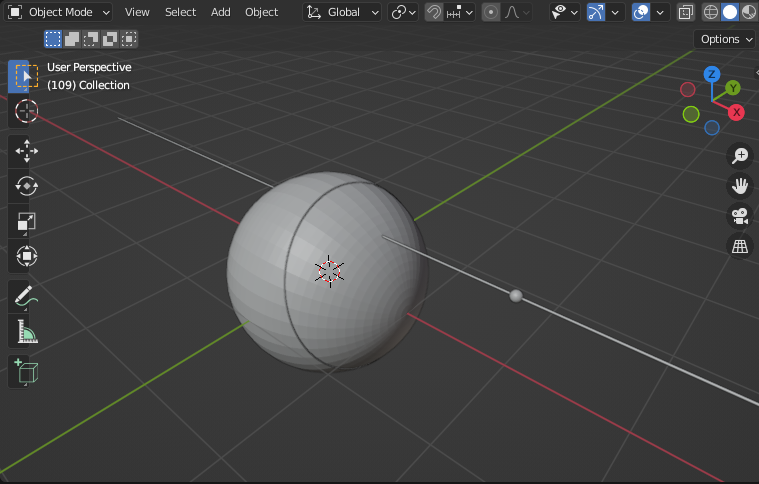Open the View menu

coord(137,12)
